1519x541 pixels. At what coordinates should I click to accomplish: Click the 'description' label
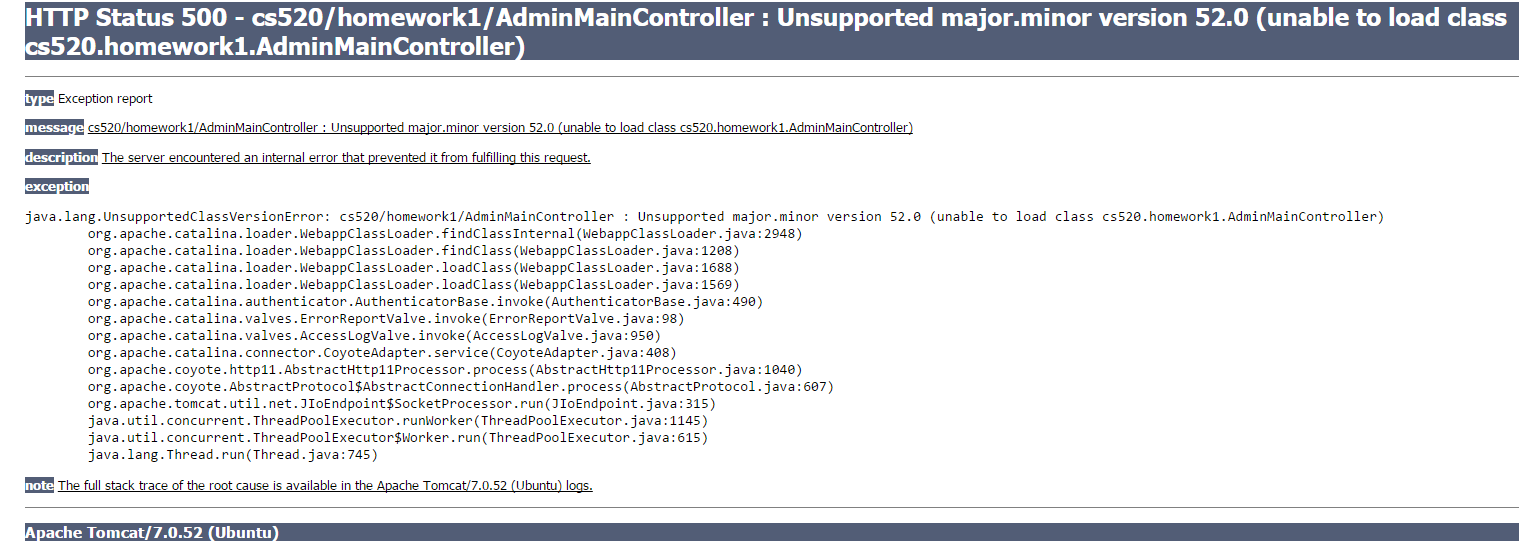(61, 157)
